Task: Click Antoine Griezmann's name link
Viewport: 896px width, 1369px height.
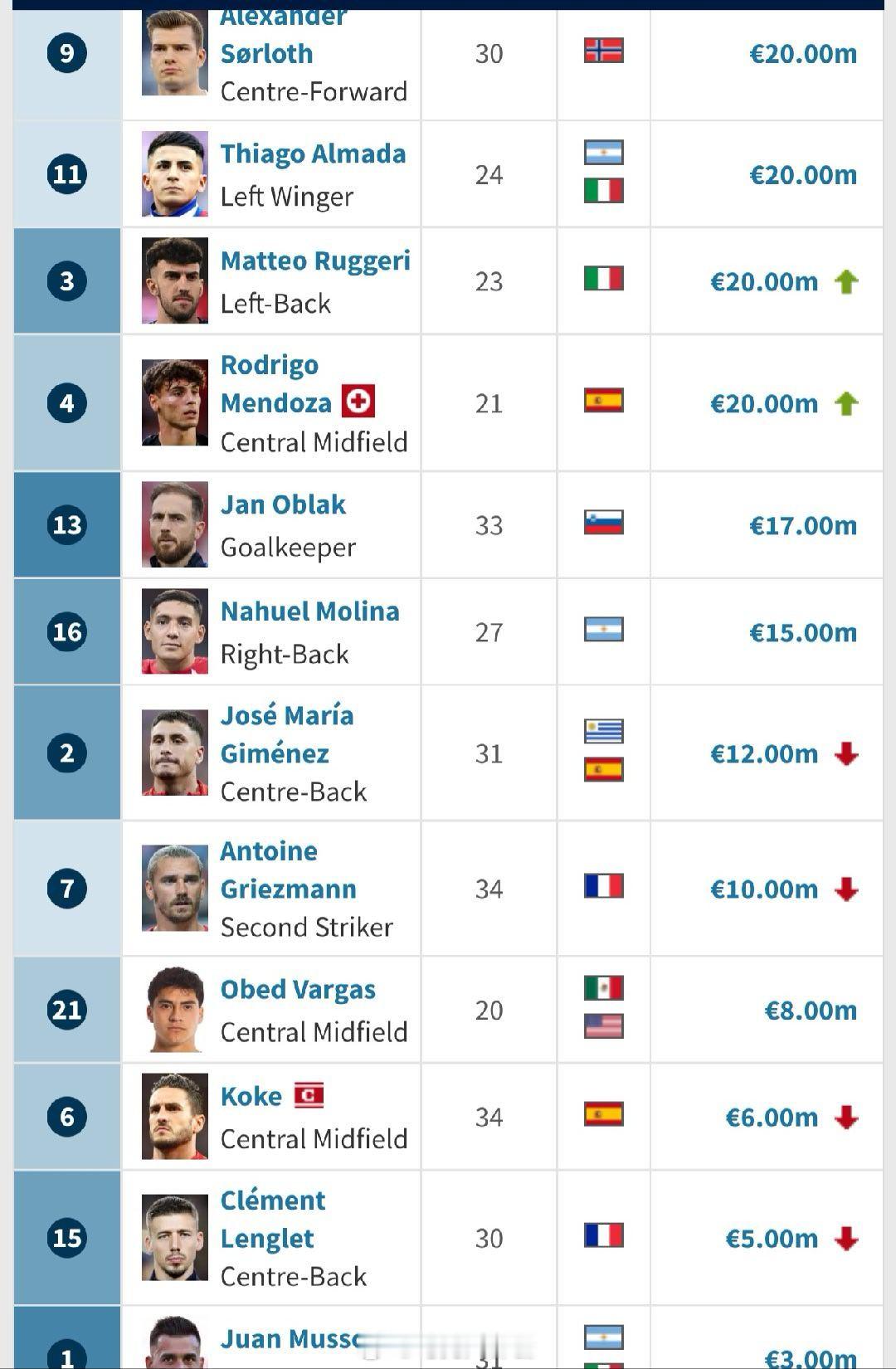Action: (x=288, y=870)
